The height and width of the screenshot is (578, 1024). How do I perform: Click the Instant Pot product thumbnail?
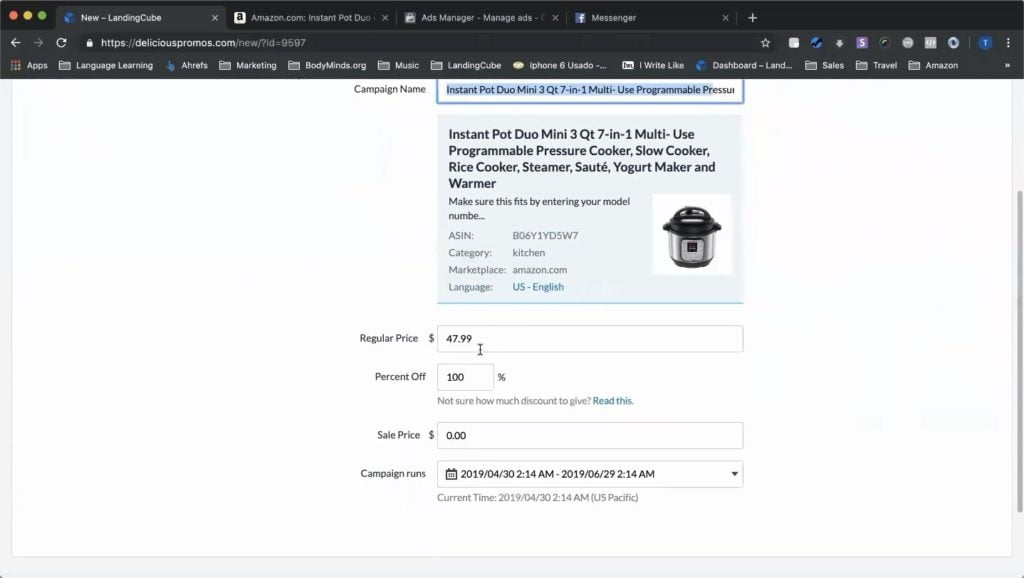pos(692,235)
